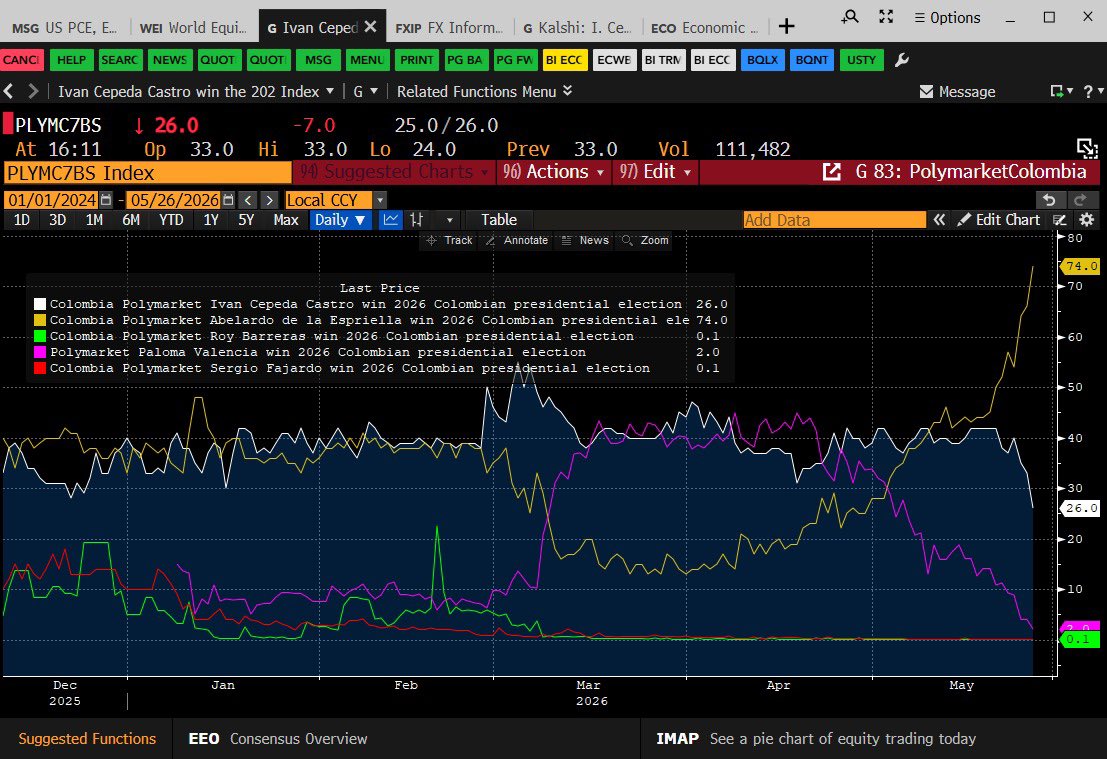
Task: Open the chart type options dropdown arrow
Action: [x=449, y=220]
